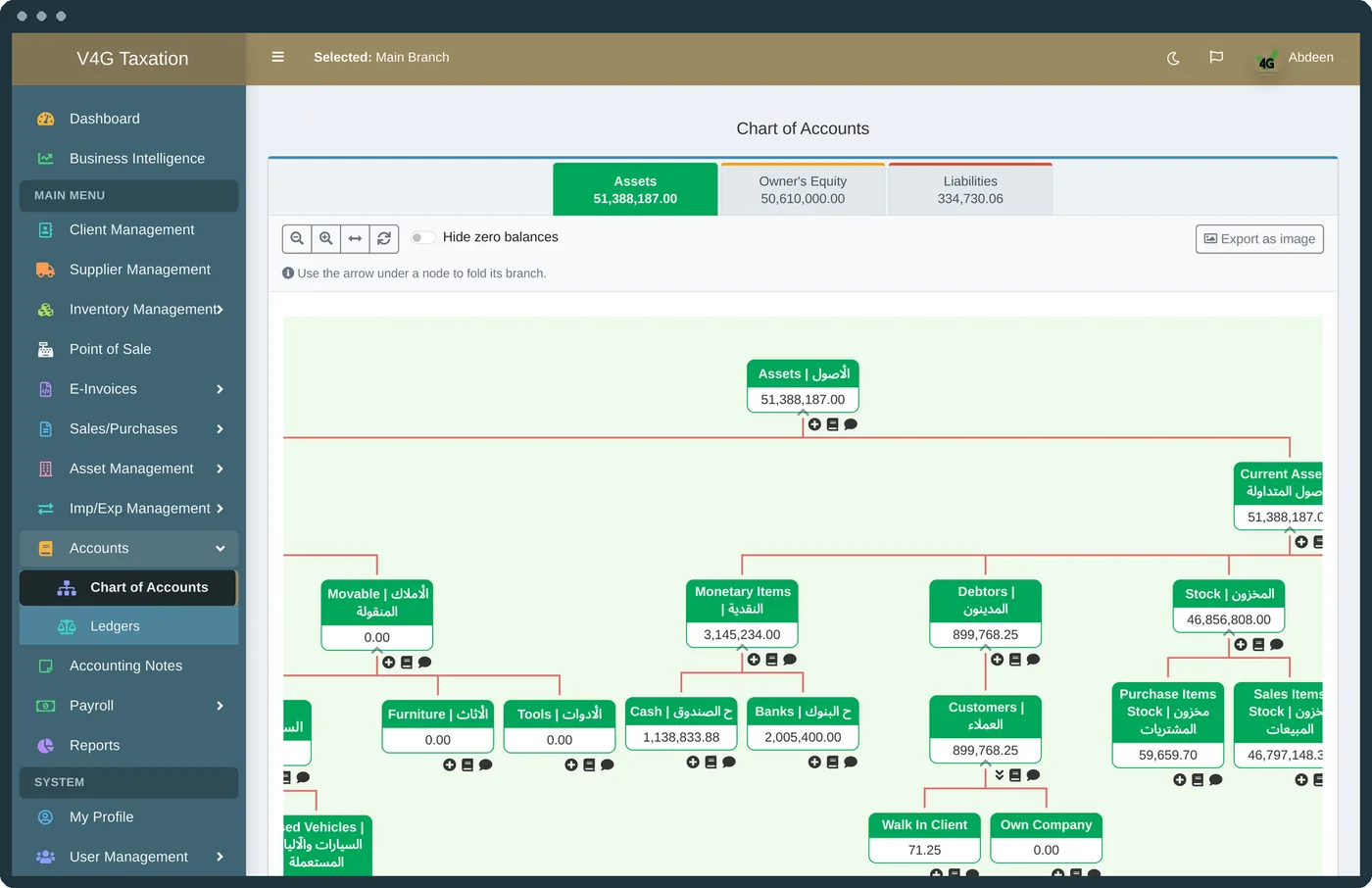
Task: Zoom out the accounts chart
Action: click(297, 238)
